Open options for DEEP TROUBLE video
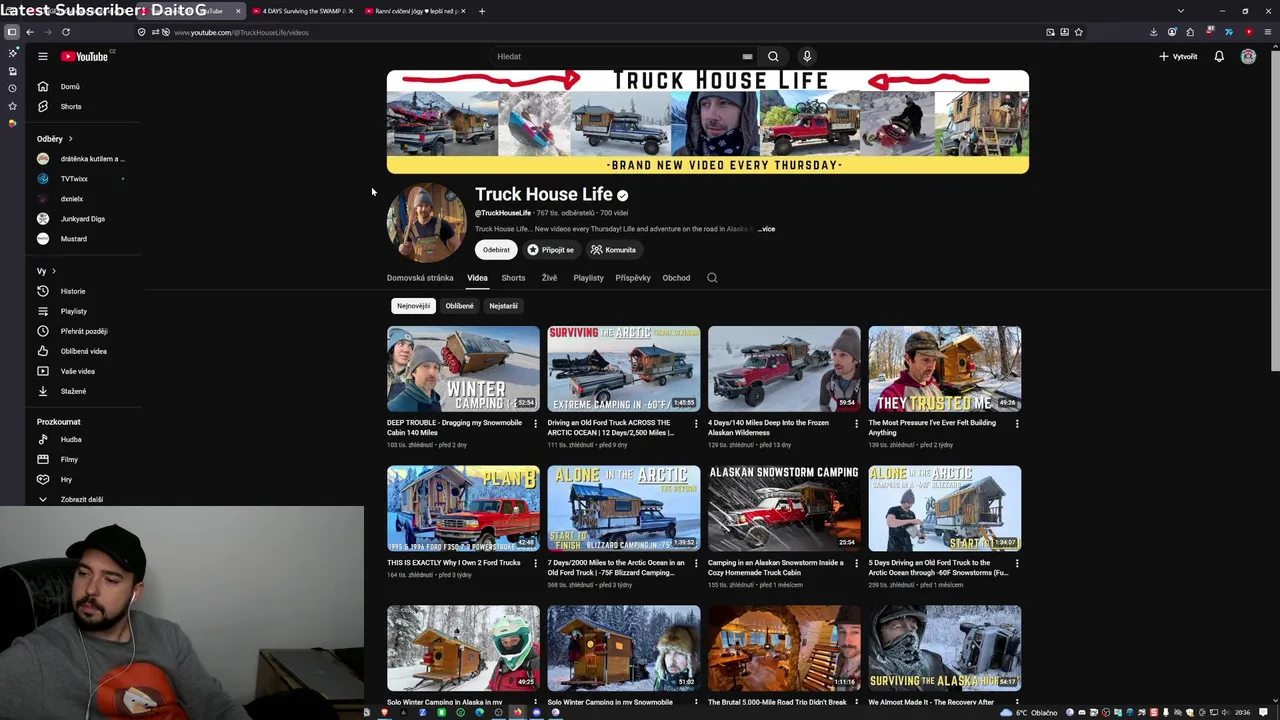This screenshot has width=1280, height=720. 535,424
